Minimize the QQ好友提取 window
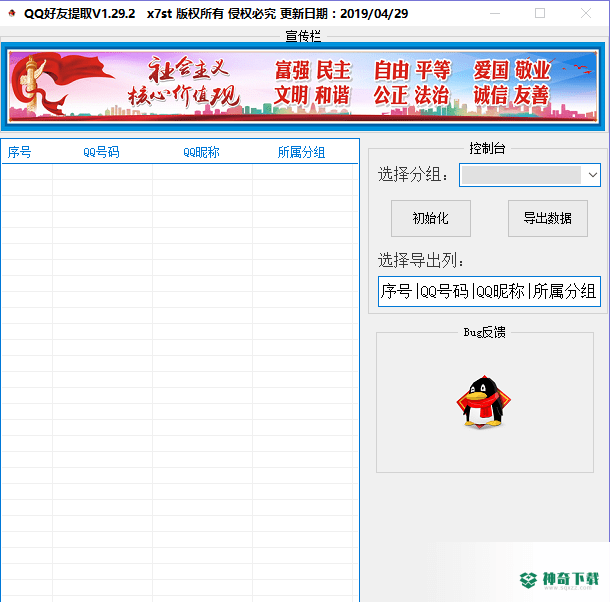The image size is (611, 602). [x=495, y=13]
